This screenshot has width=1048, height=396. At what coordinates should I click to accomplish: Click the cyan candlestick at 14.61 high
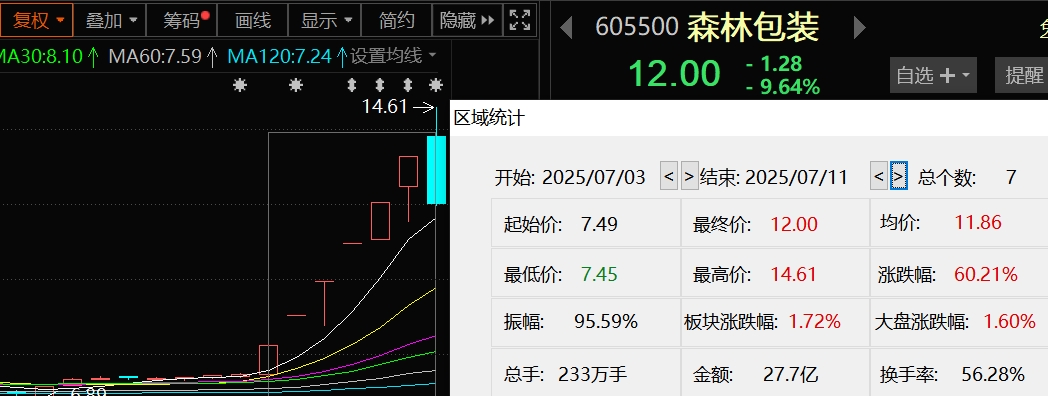click(436, 169)
